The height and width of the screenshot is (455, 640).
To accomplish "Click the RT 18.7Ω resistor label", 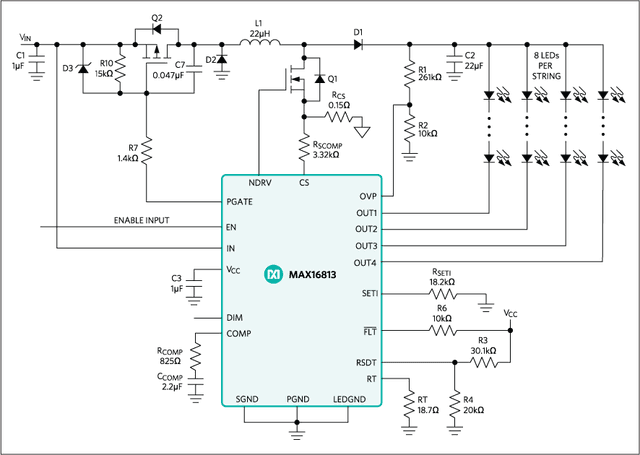I will click(428, 405).
